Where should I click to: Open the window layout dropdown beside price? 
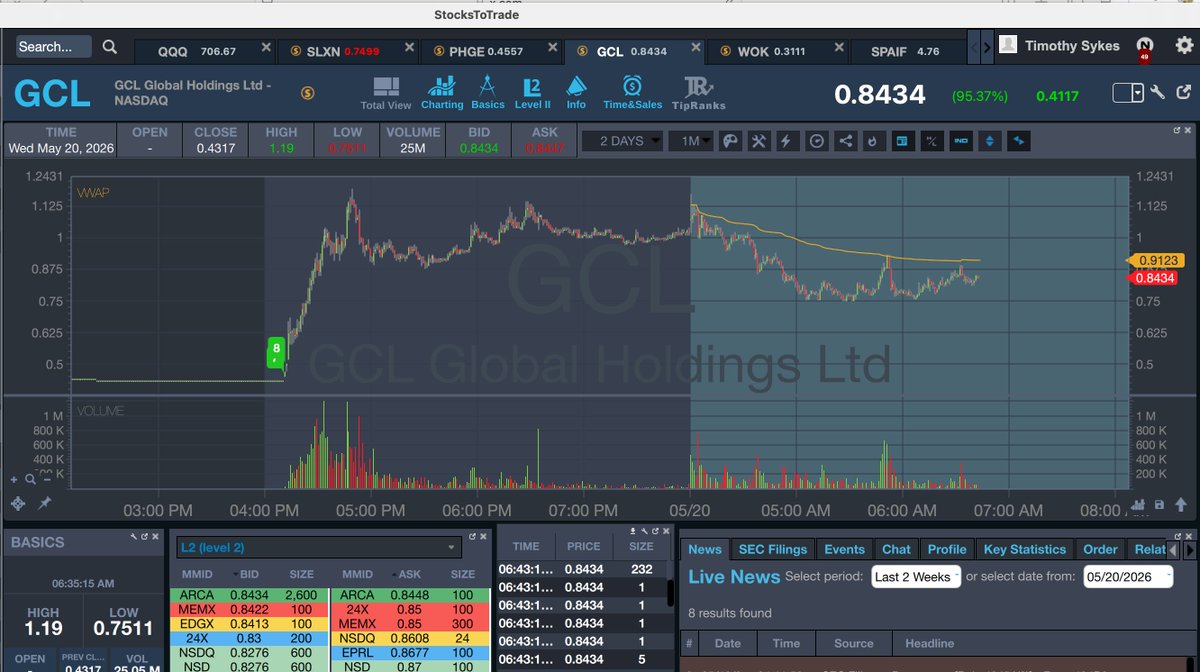click(x=1128, y=93)
